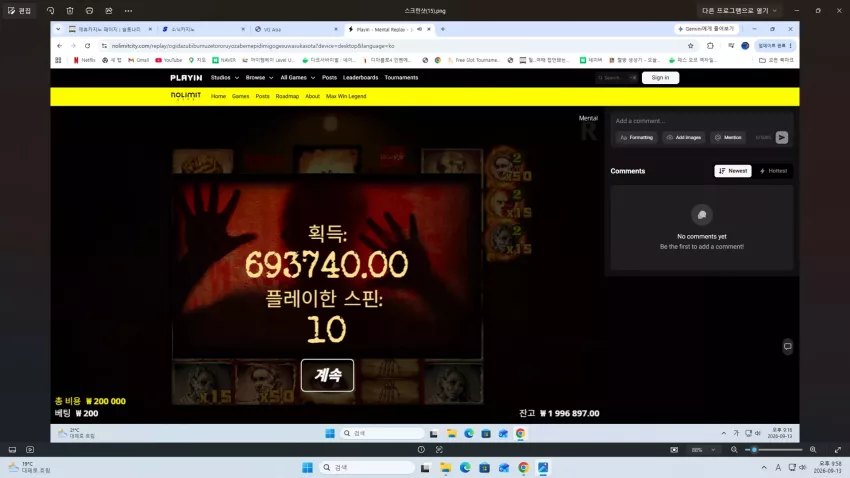Open Roadmap in the yellow Nolimit bar

[287, 96]
